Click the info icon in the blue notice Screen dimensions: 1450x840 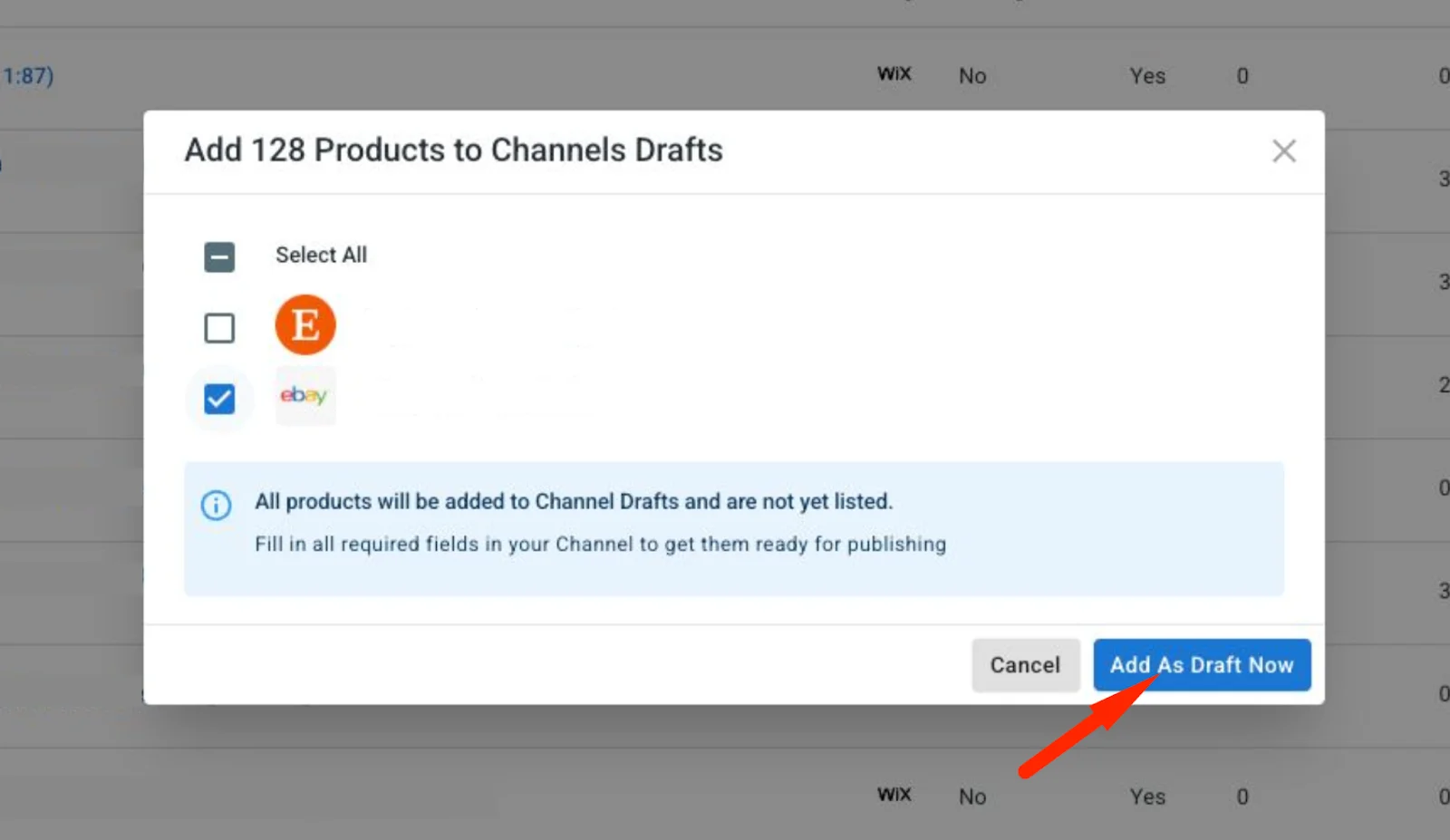coord(217,506)
